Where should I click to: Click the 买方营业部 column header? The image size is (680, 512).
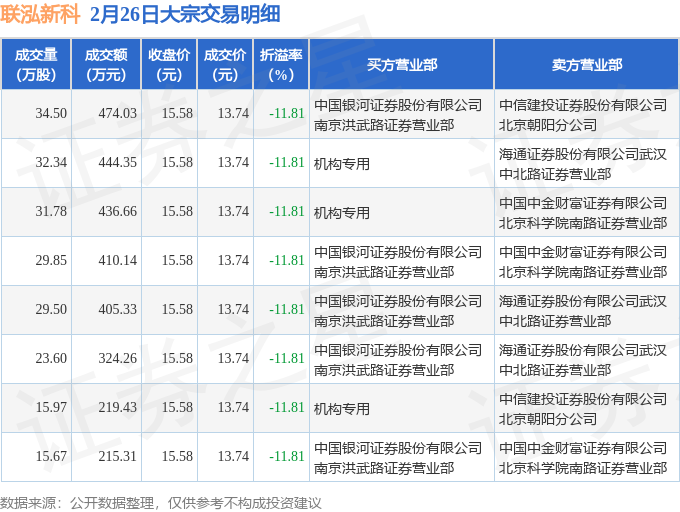402,65
